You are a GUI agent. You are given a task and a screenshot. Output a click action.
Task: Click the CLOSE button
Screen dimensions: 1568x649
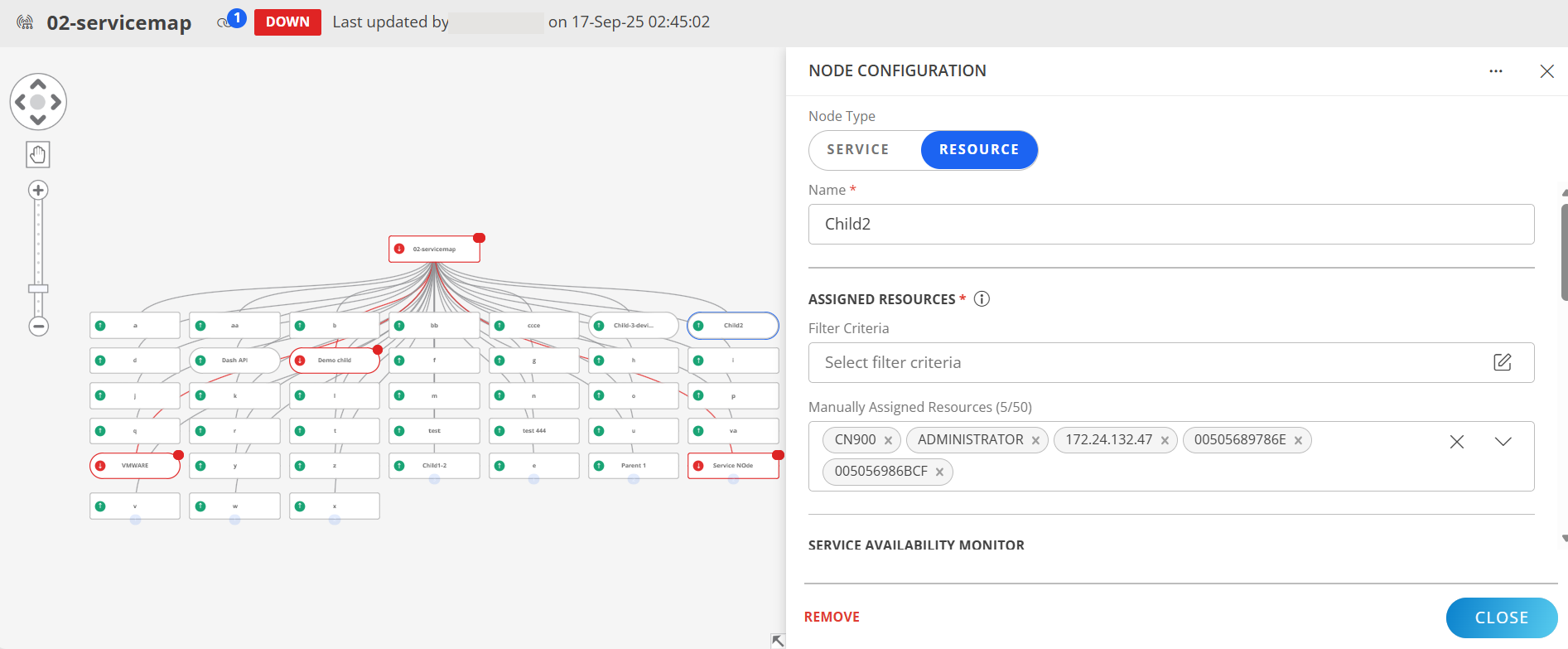(1502, 618)
